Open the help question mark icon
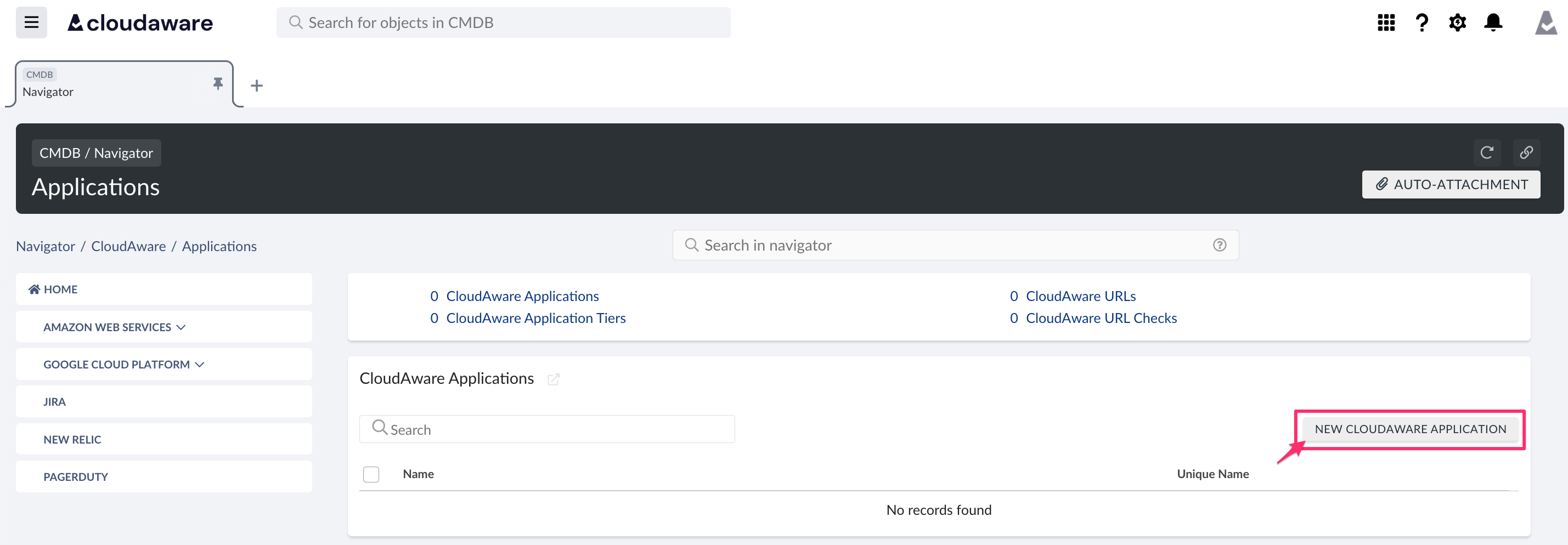This screenshot has width=1568, height=545. (1422, 22)
